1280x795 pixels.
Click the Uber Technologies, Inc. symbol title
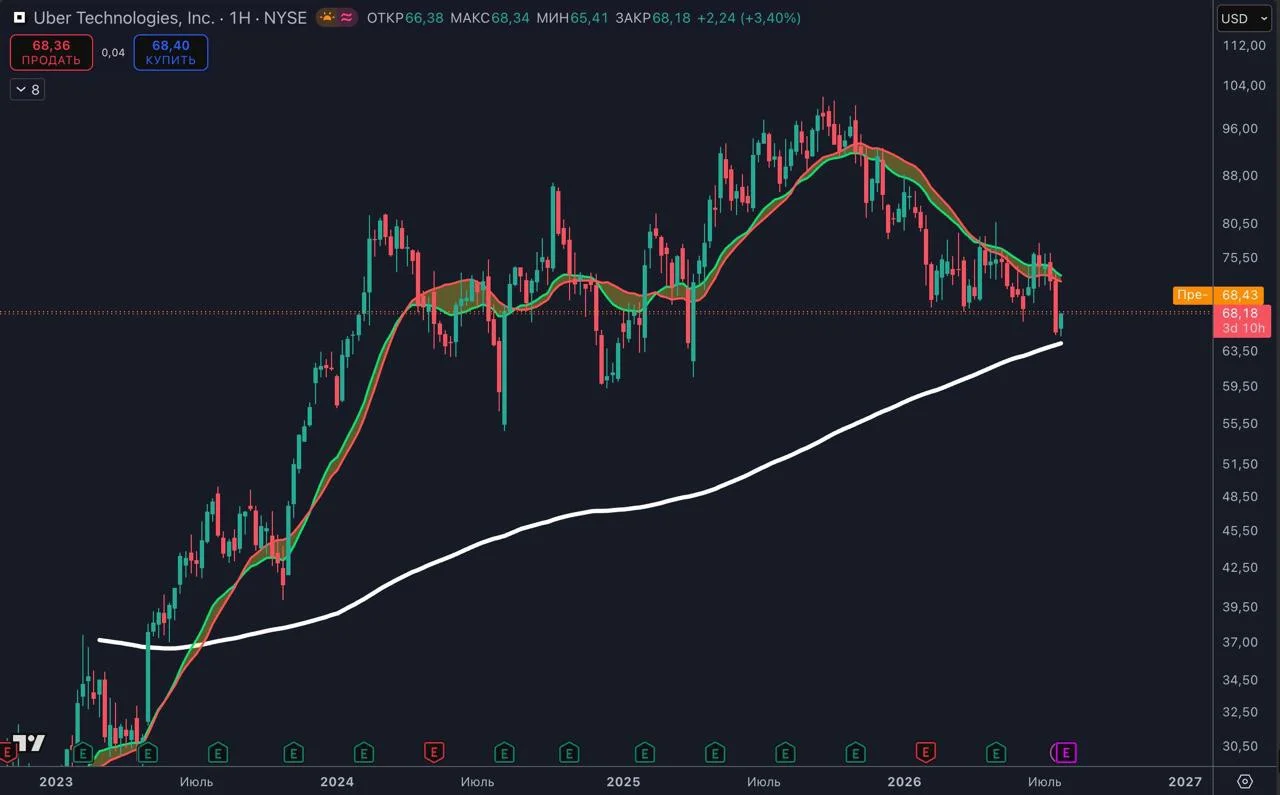pos(123,18)
